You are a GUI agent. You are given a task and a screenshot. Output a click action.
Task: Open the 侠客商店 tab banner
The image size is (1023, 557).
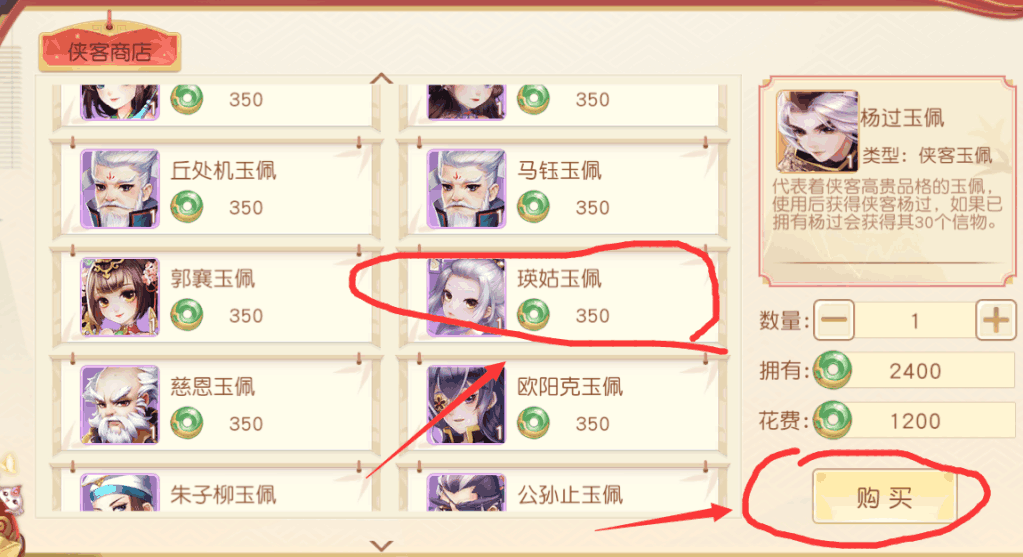click(x=110, y=52)
